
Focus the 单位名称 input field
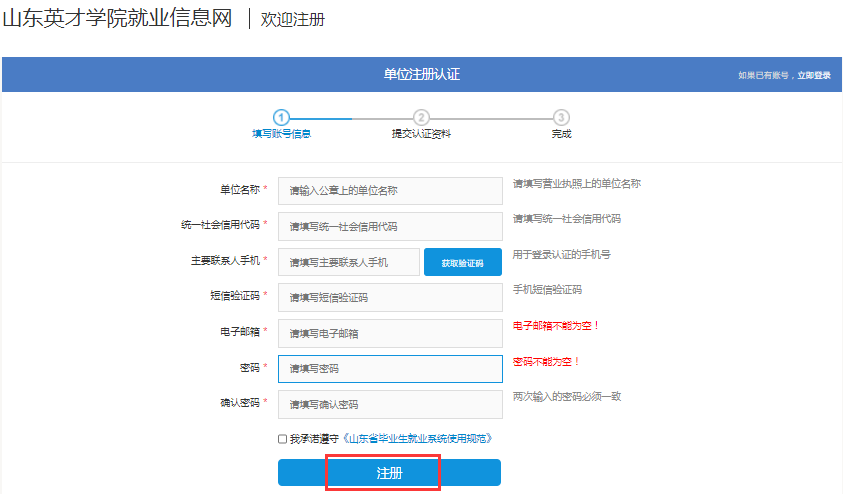tap(389, 191)
